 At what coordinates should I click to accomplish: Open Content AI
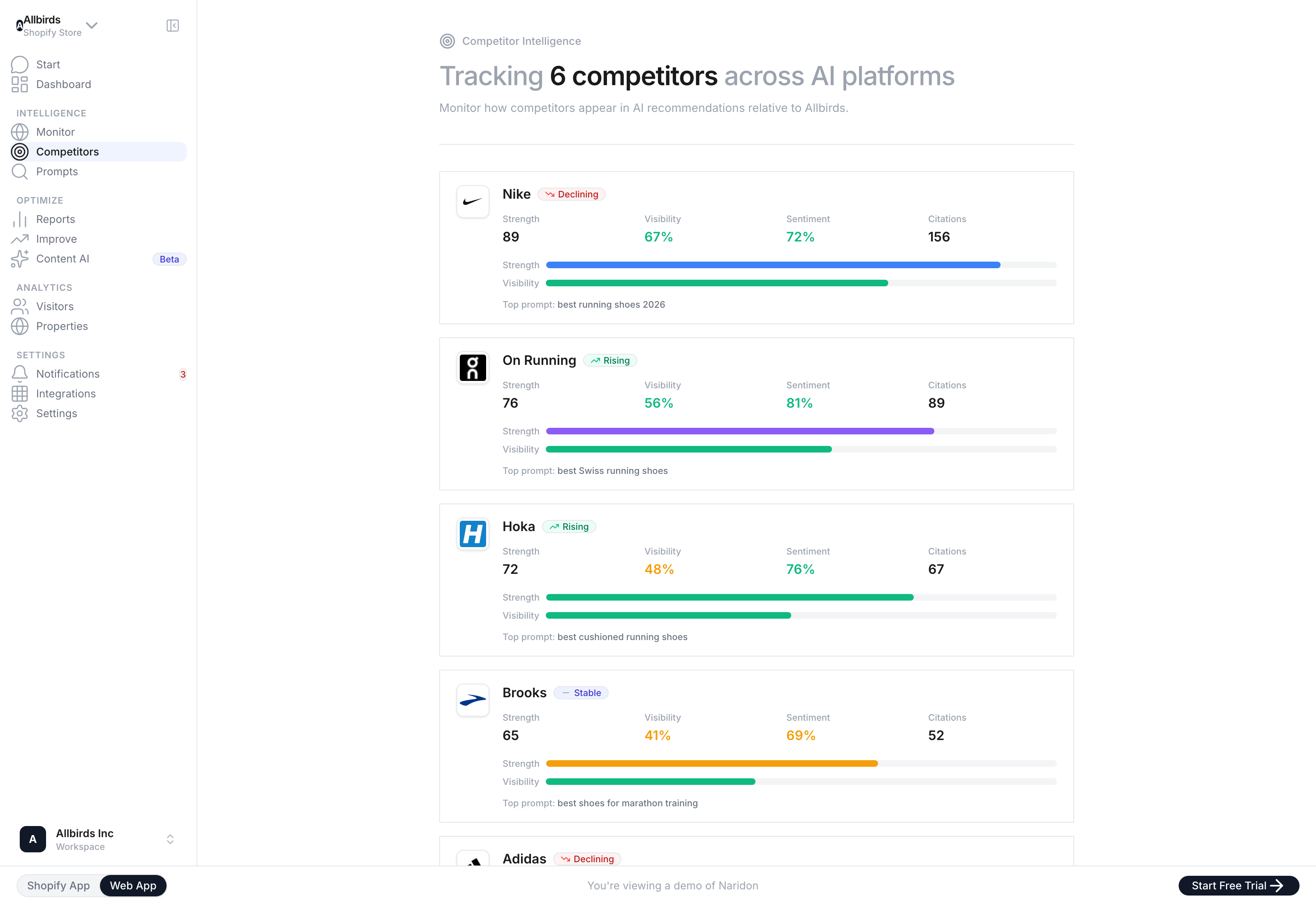coord(99,259)
